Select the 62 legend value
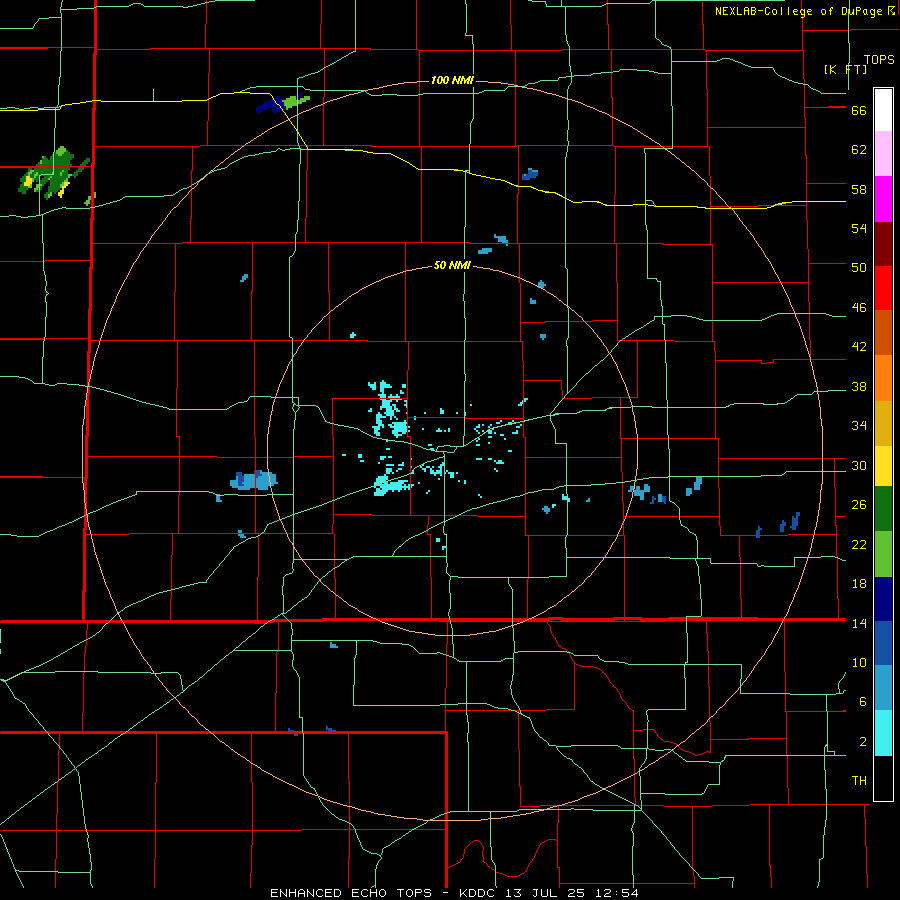Viewport: 900px width, 900px height. coord(859,150)
